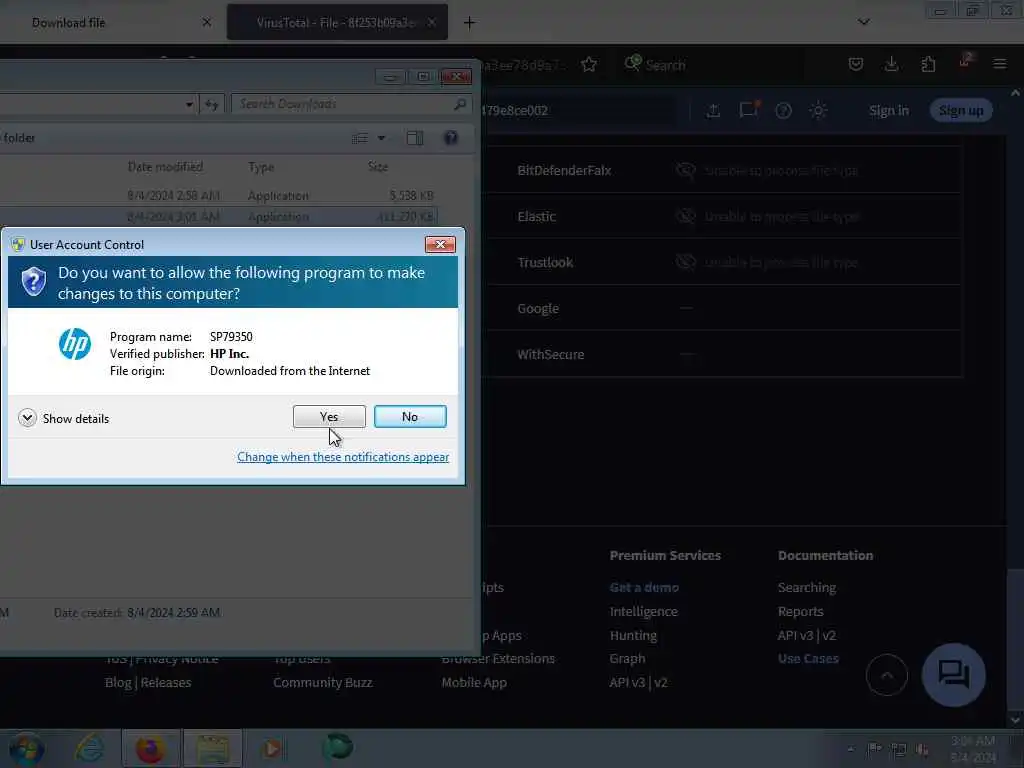
Task: Open the Mobile App footer link
Action: click(x=474, y=682)
